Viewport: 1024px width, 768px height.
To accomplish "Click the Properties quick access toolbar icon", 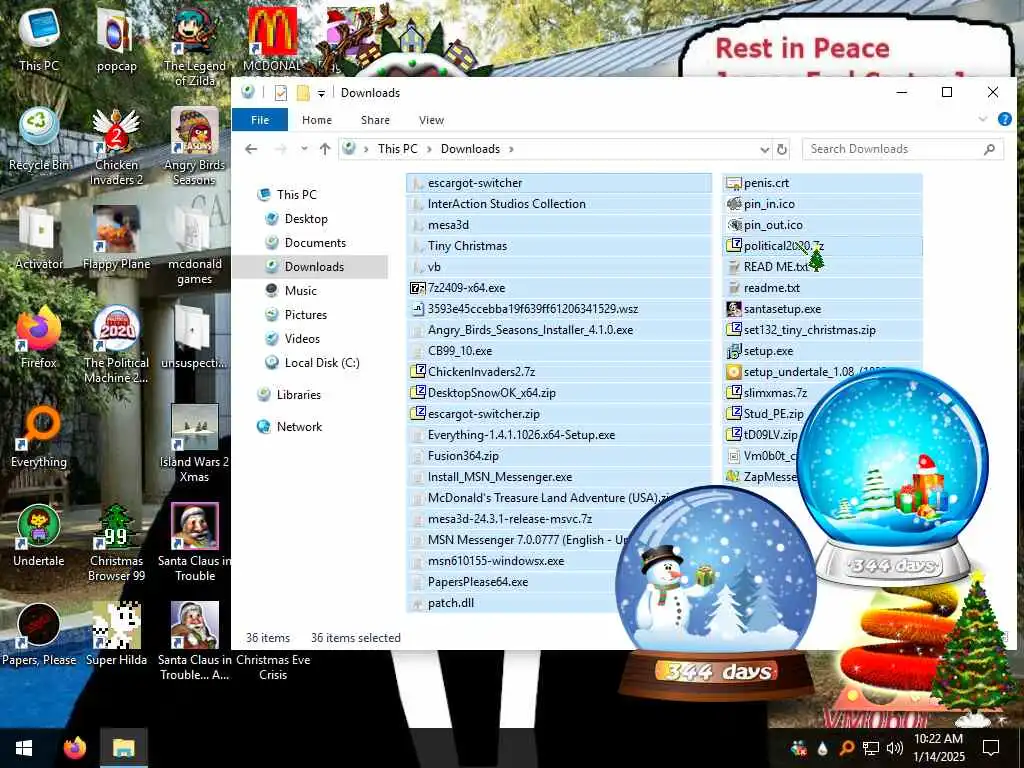I will [281, 93].
